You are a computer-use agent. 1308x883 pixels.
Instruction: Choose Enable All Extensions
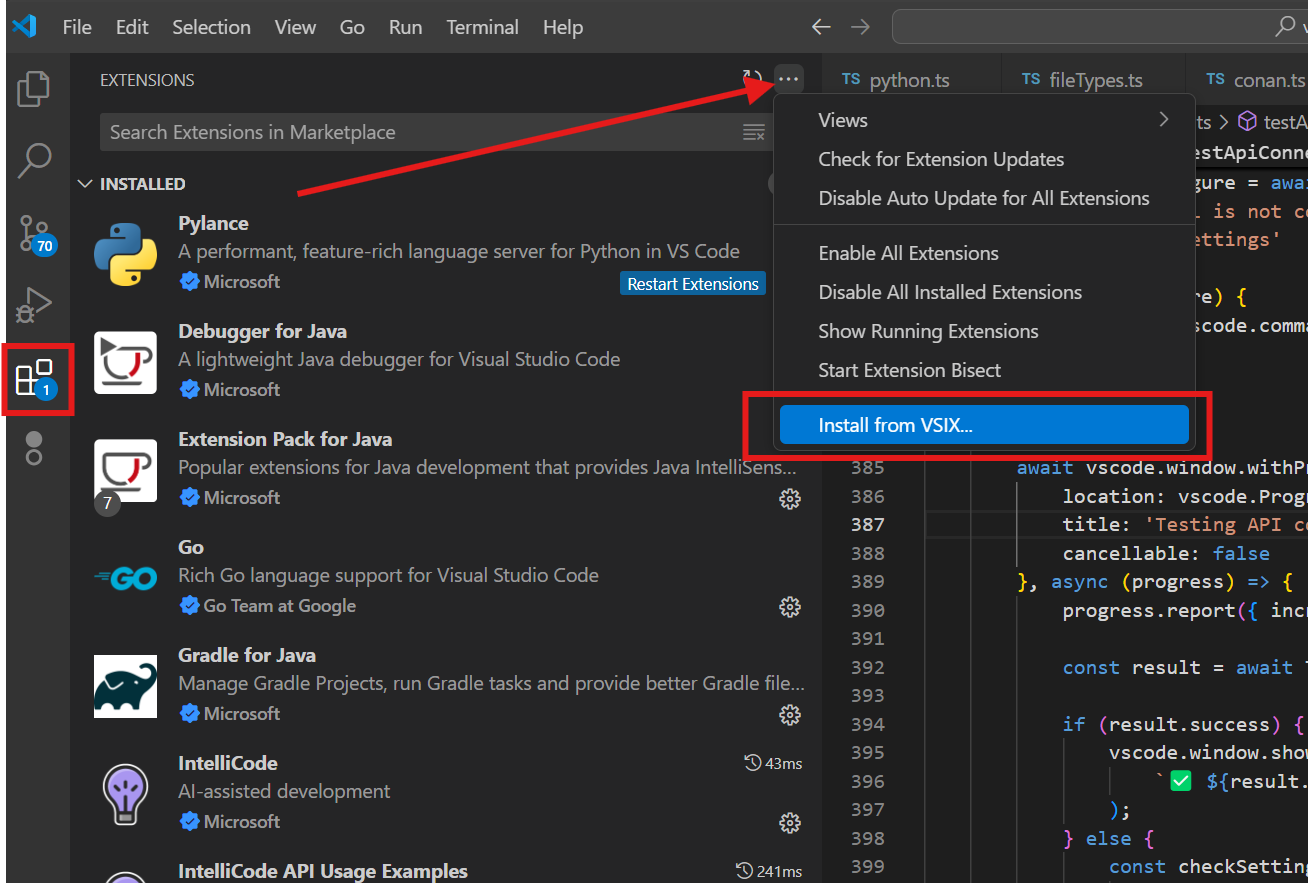(985, 253)
